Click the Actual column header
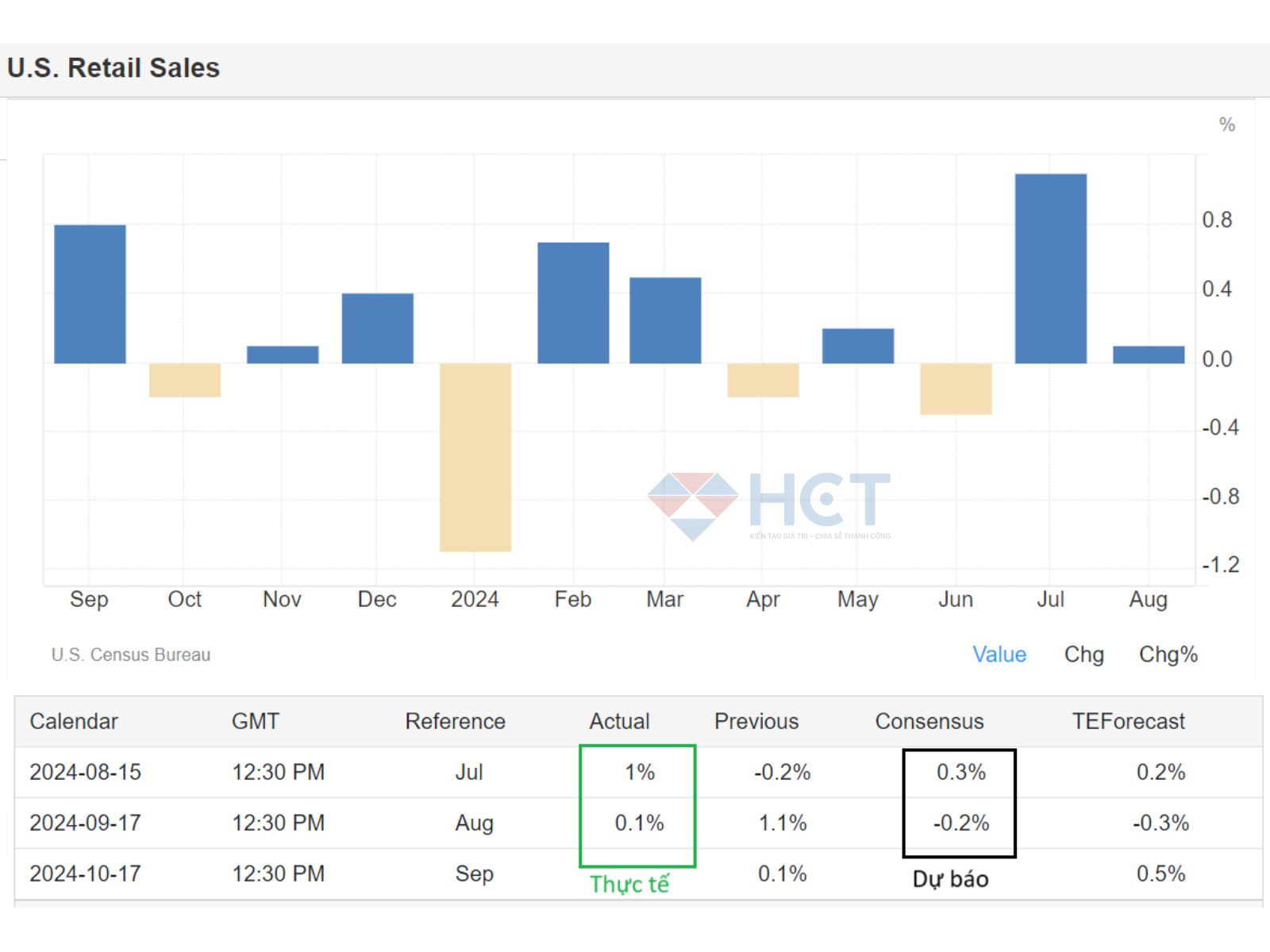This screenshot has height=952, width=1270. pyautogui.click(x=619, y=721)
